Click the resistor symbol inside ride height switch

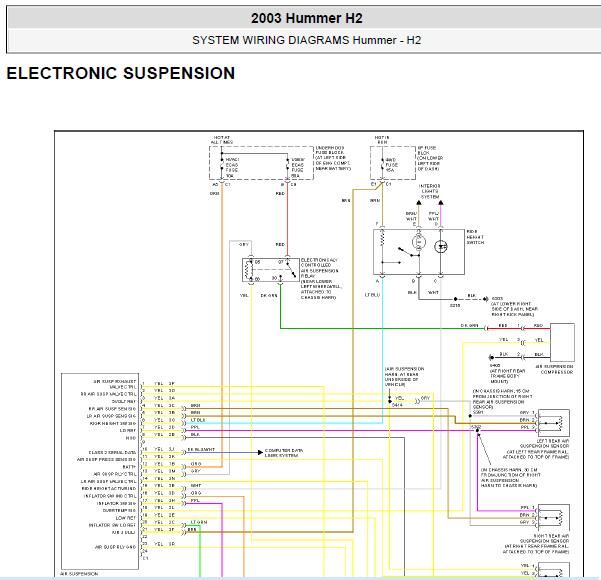point(382,238)
